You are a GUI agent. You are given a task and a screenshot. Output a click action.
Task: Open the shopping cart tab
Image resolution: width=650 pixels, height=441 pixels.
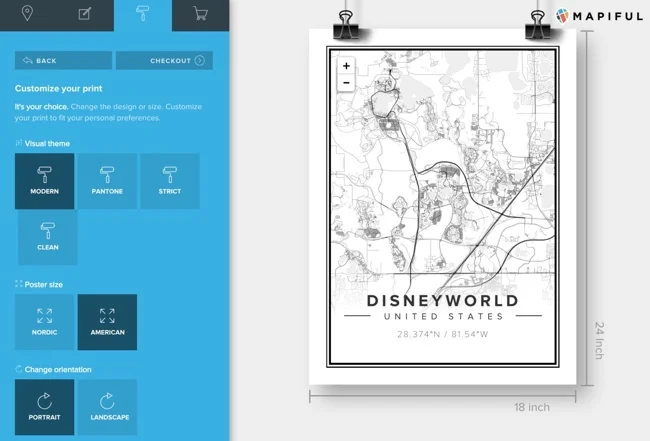pyautogui.click(x=201, y=14)
